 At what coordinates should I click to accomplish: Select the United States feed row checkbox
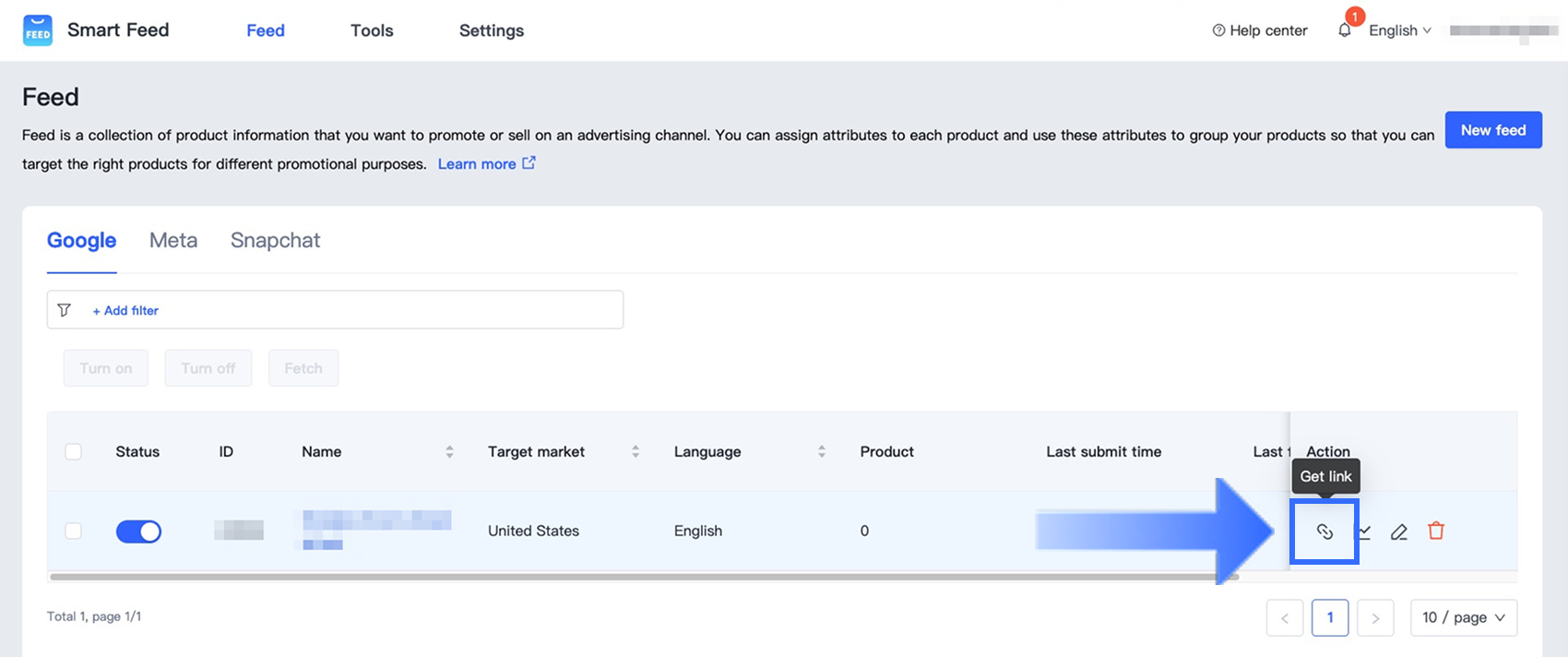coord(74,531)
